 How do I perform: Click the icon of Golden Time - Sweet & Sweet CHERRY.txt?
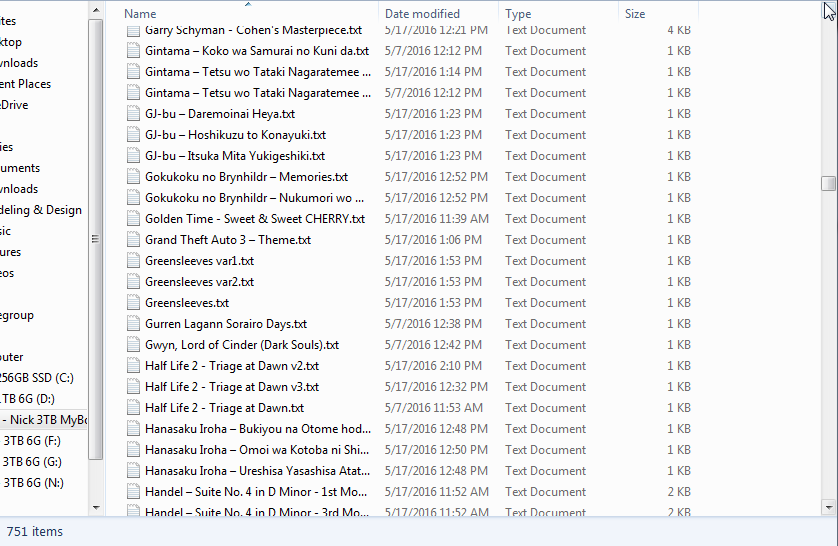pos(133,219)
